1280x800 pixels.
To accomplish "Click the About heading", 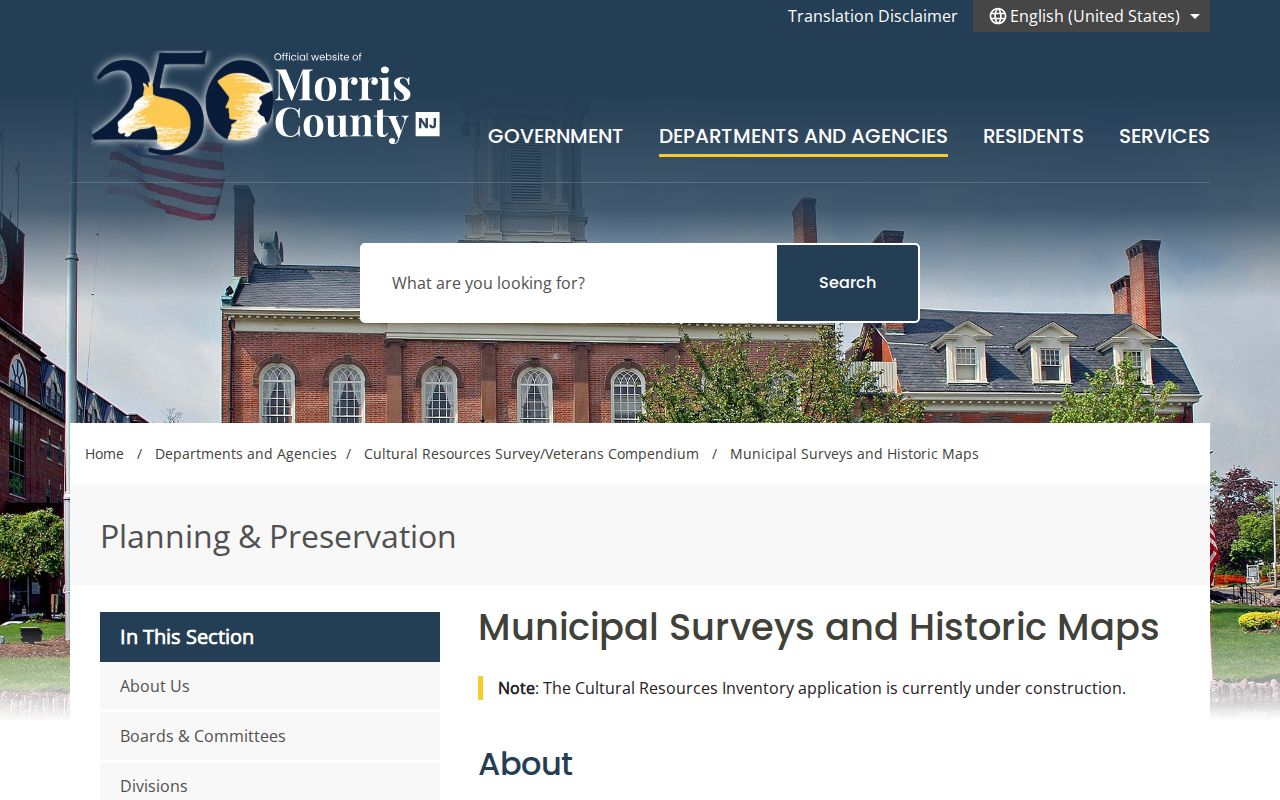I will [525, 764].
